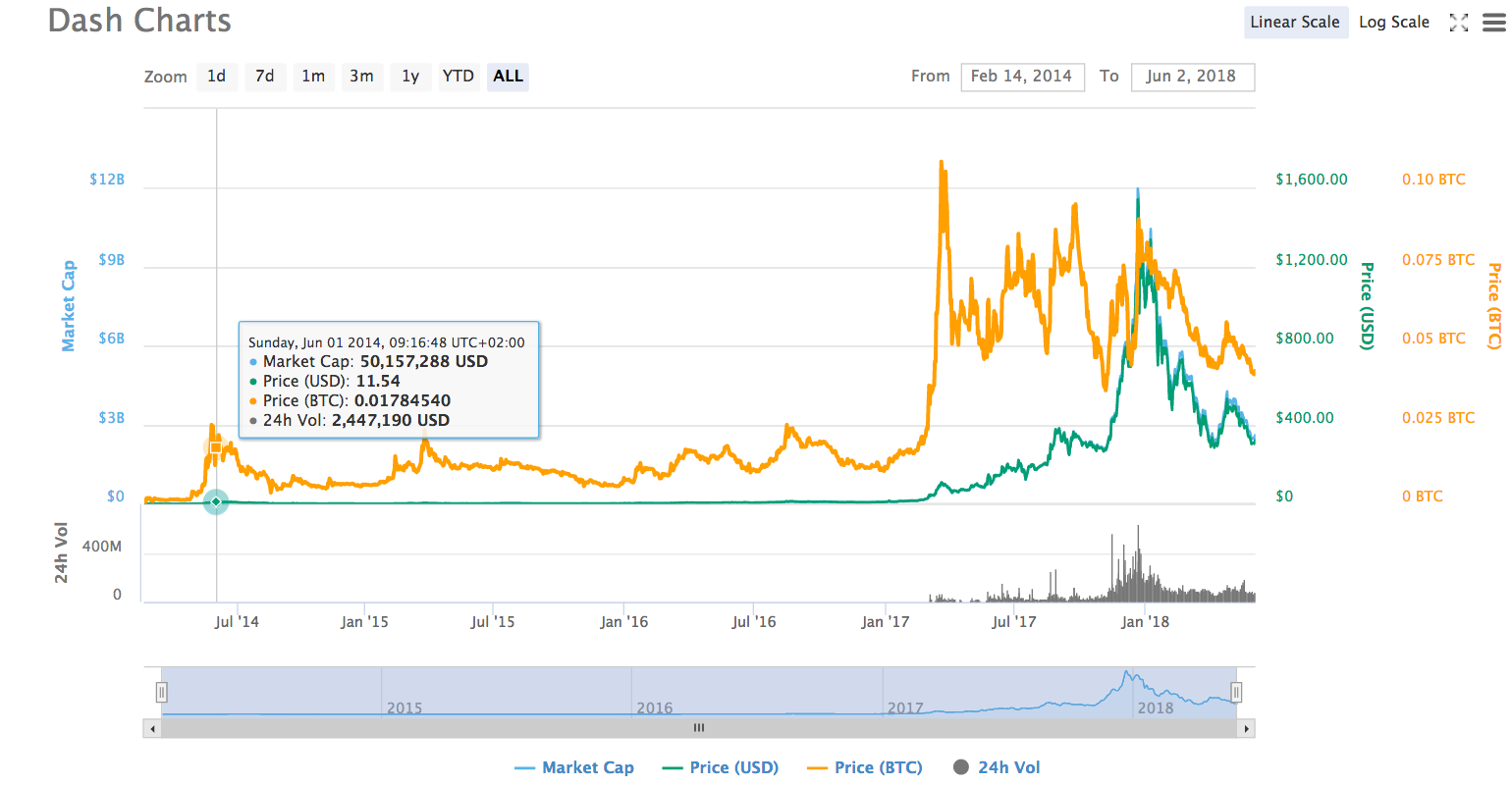The width and height of the screenshot is (1512, 785).
Task: Set zoom to 1y
Action: [410, 77]
